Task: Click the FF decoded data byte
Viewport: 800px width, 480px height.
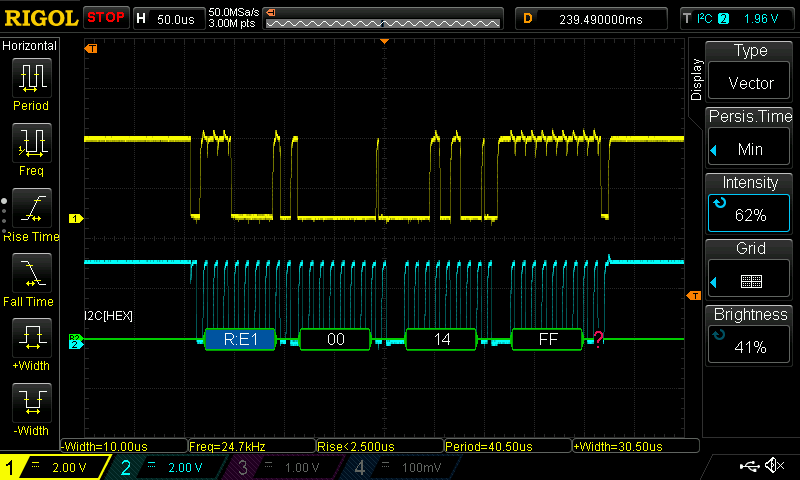Action: pyautogui.click(x=547, y=339)
